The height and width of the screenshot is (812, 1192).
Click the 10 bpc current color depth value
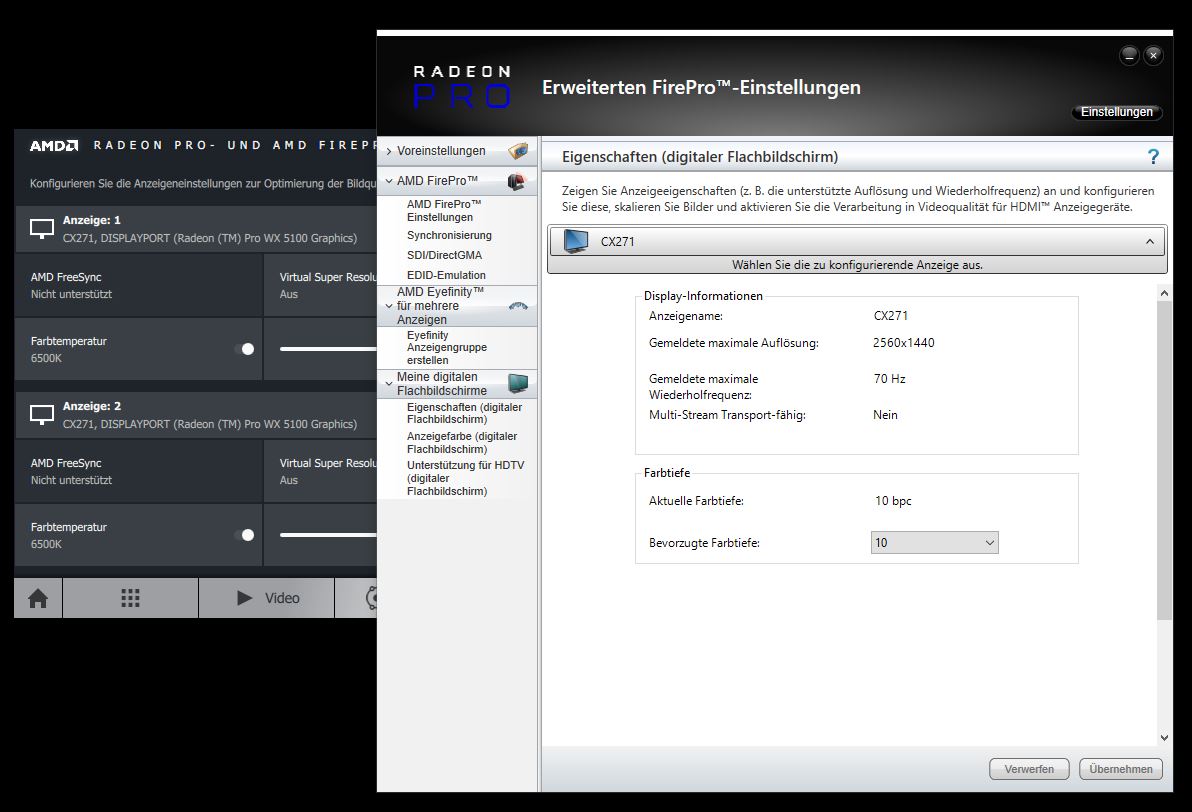tap(893, 501)
